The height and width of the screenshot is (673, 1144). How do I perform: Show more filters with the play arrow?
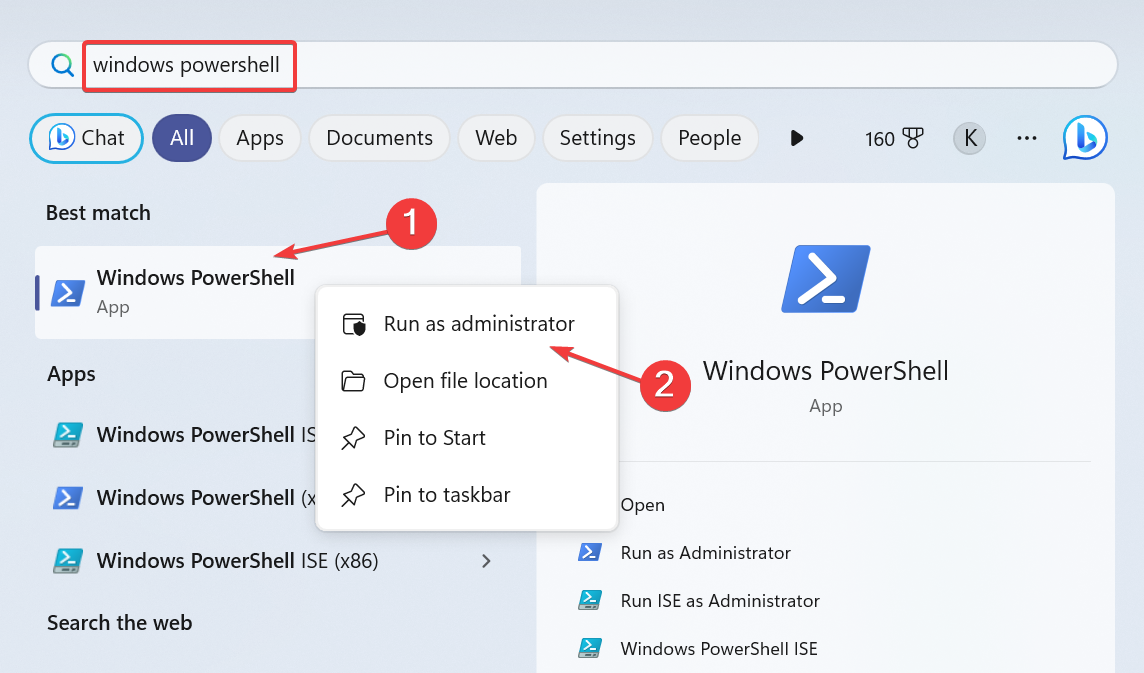(796, 138)
